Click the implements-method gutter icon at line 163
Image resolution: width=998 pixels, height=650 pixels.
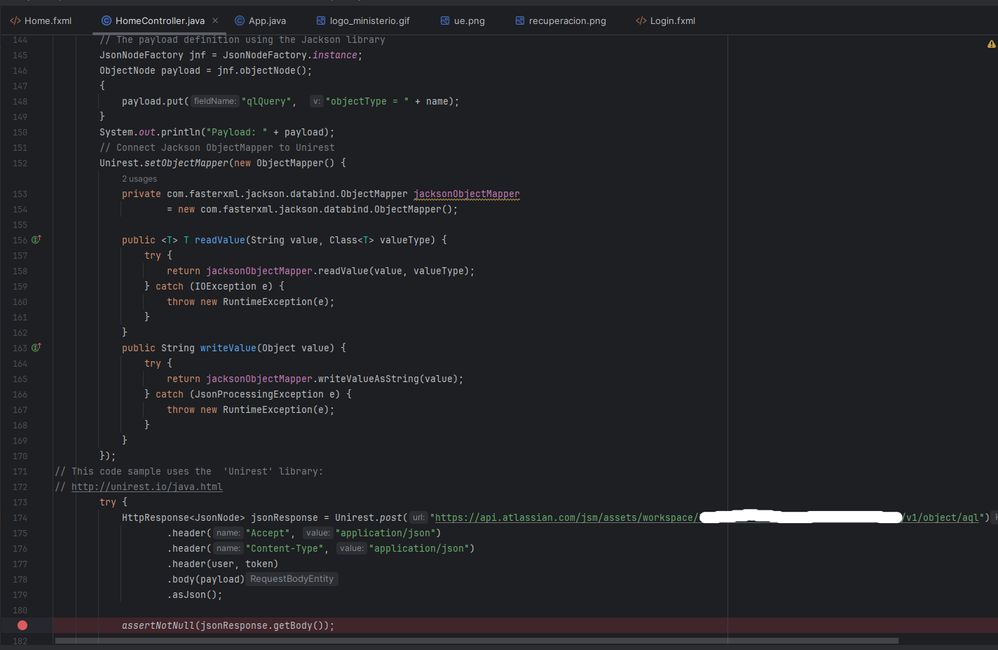[36, 348]
